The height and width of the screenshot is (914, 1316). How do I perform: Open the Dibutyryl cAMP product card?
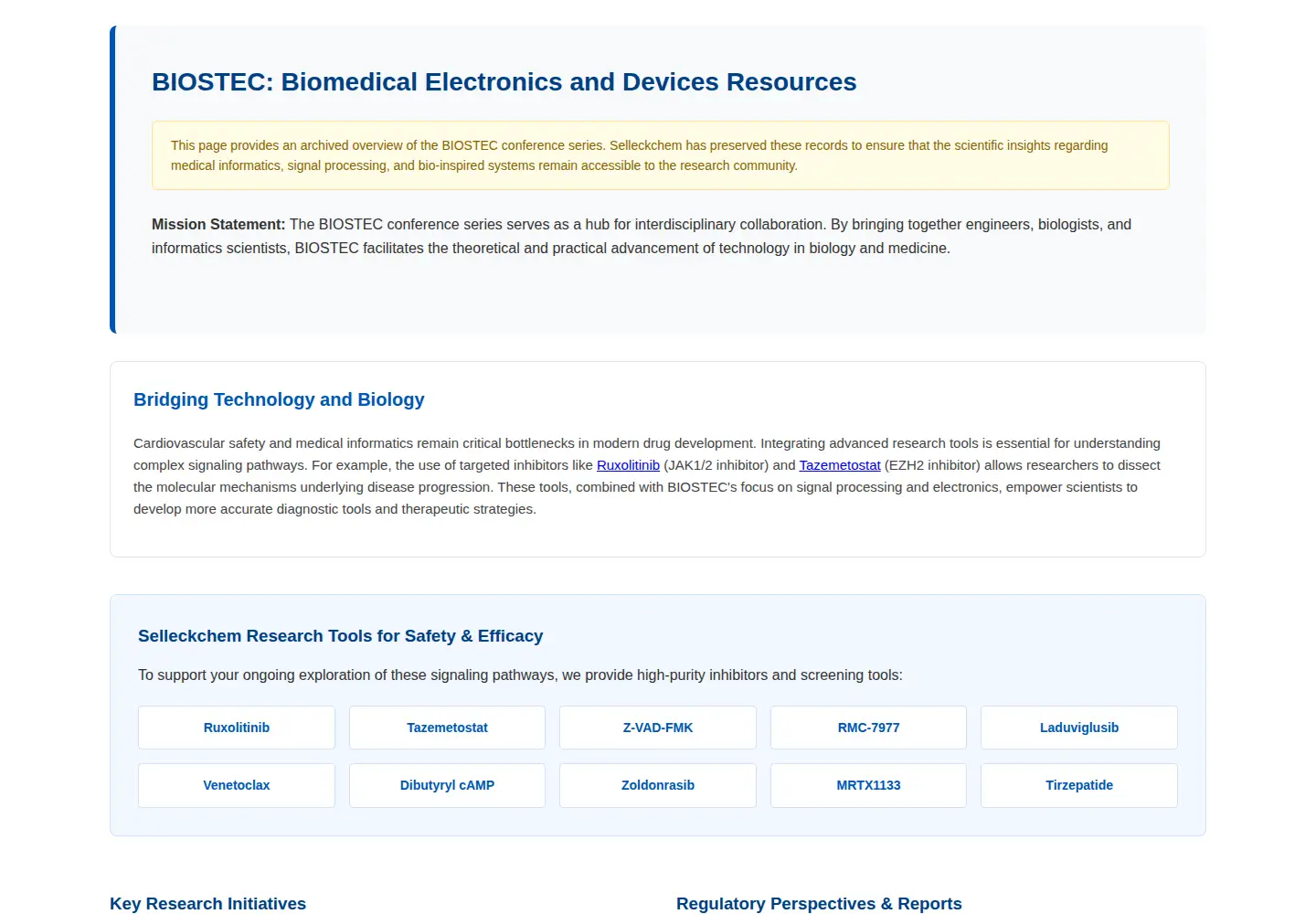point(447,785)
